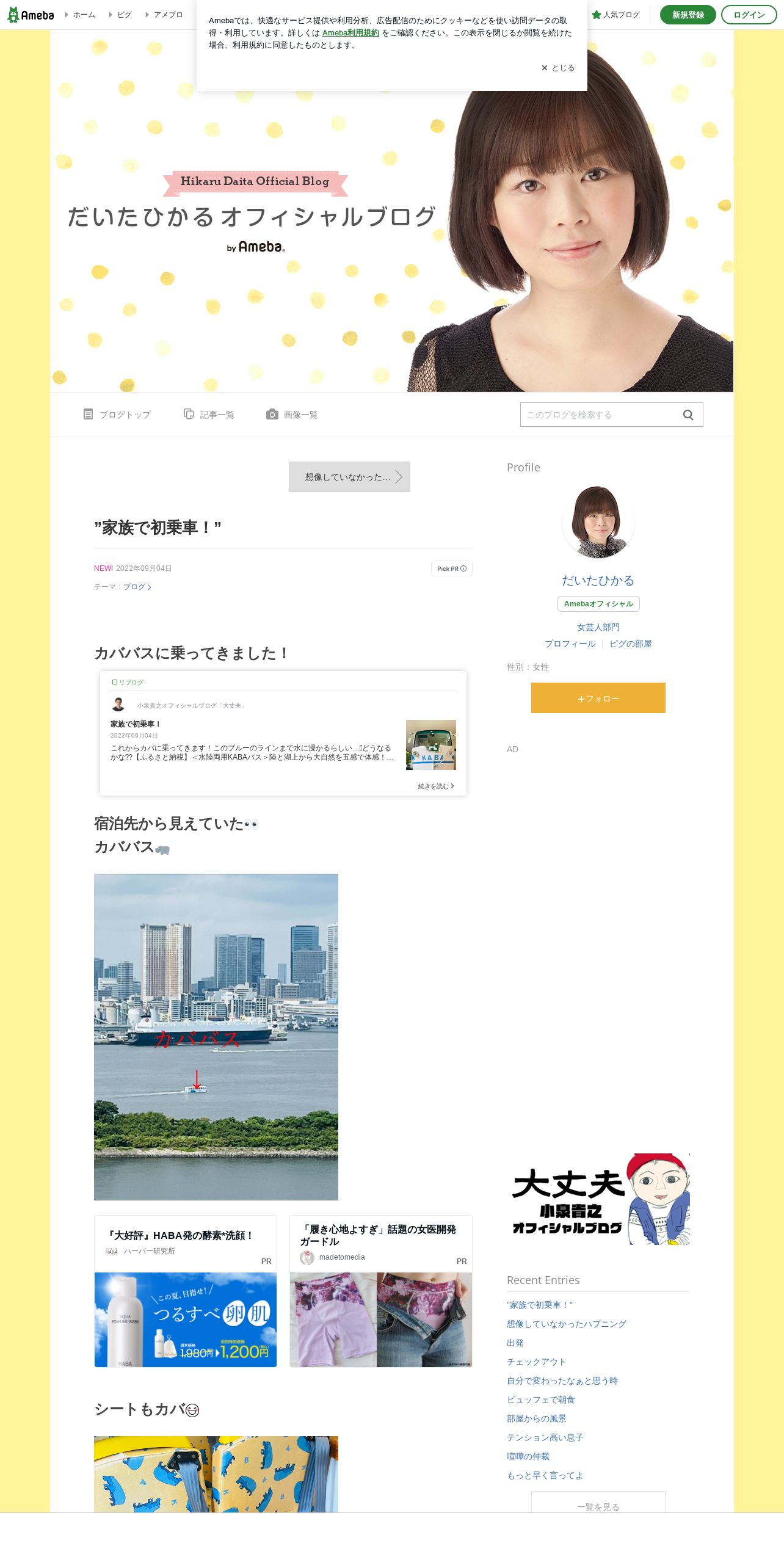Open recent entry テンション高い息子
The height and width of the screenshot is (1568, 784).
click(545, 1437)
